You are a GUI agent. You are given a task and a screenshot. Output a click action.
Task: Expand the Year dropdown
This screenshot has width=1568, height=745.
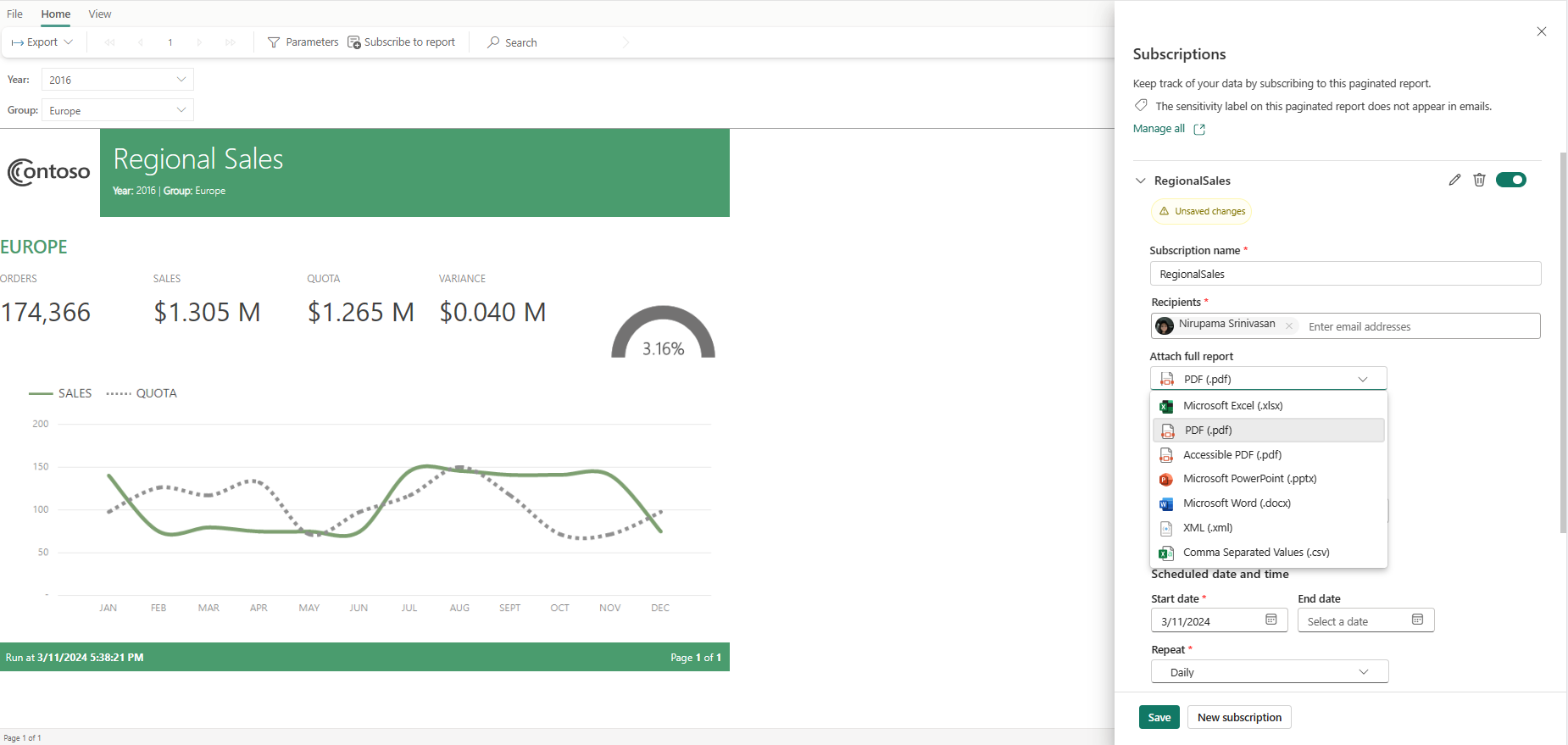181,80
